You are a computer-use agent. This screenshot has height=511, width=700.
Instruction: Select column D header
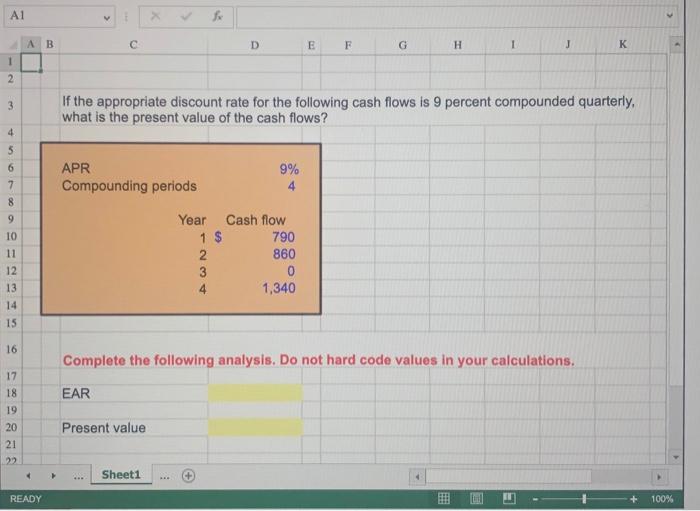[254, 45]
